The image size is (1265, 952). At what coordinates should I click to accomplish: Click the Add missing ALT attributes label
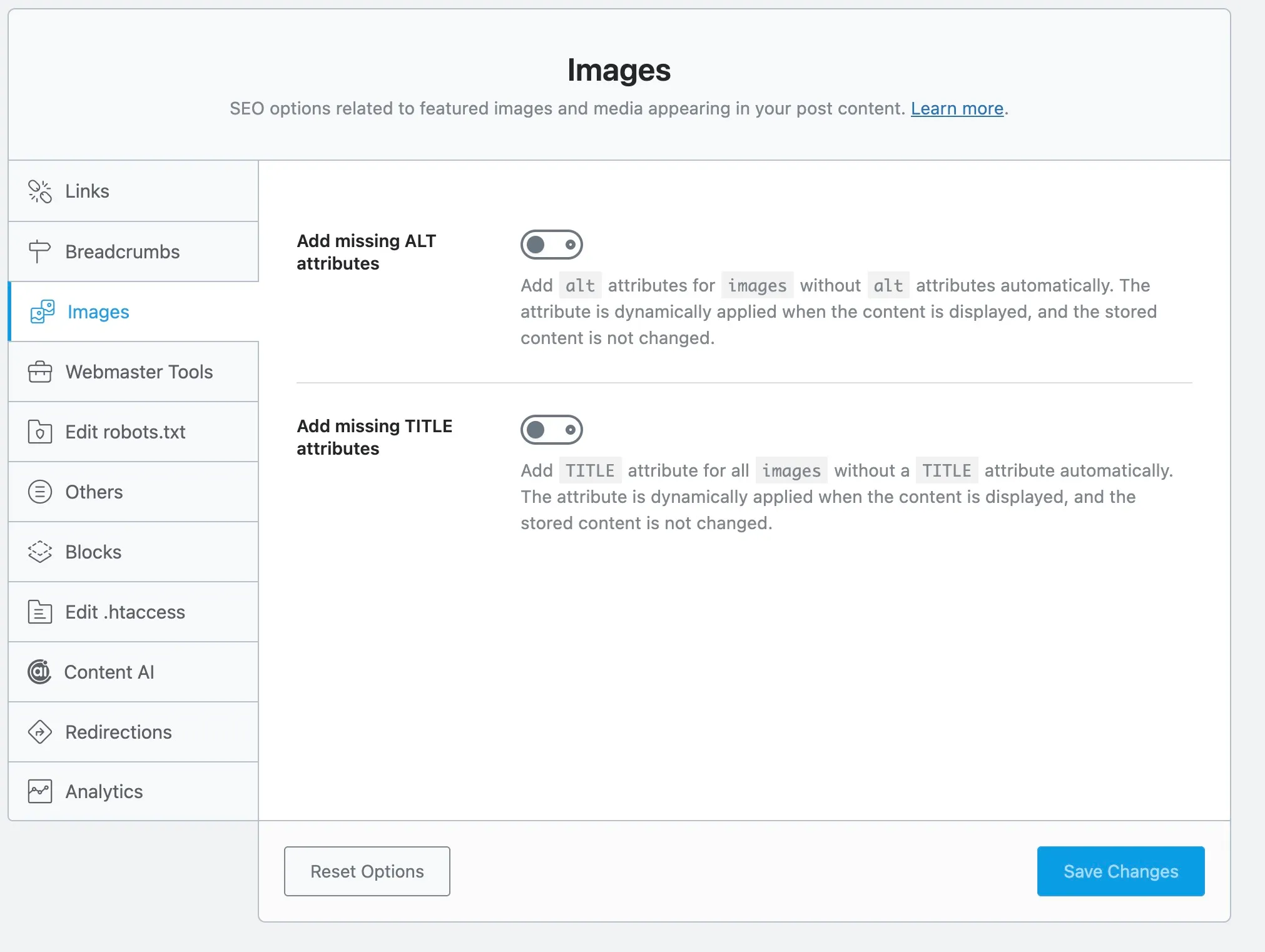[x=366, y=252]
